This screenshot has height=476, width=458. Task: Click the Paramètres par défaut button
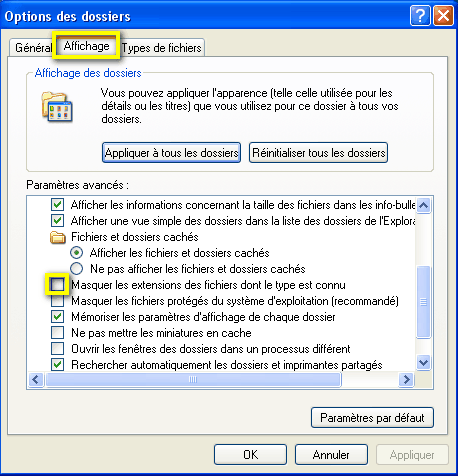pos(372,417)
